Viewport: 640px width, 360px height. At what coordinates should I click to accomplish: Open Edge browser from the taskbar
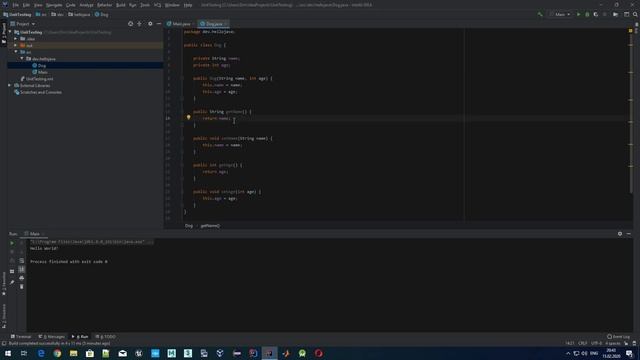pos(41,353)
